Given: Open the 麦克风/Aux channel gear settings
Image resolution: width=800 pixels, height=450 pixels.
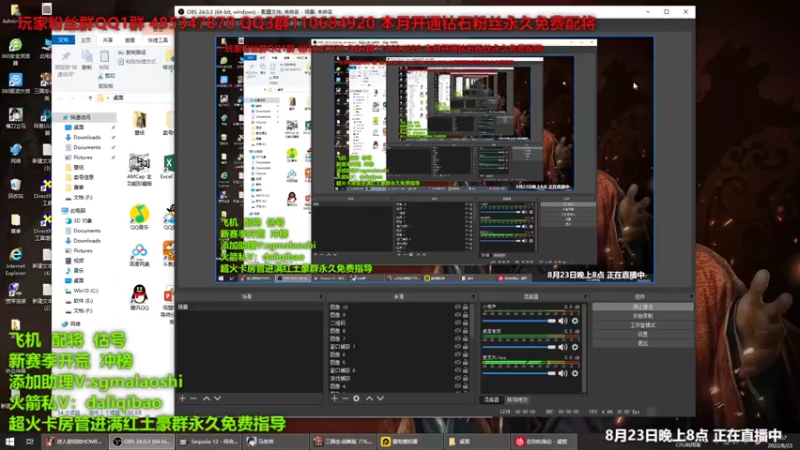Looking at the screenshot, I should coord(575,373).
